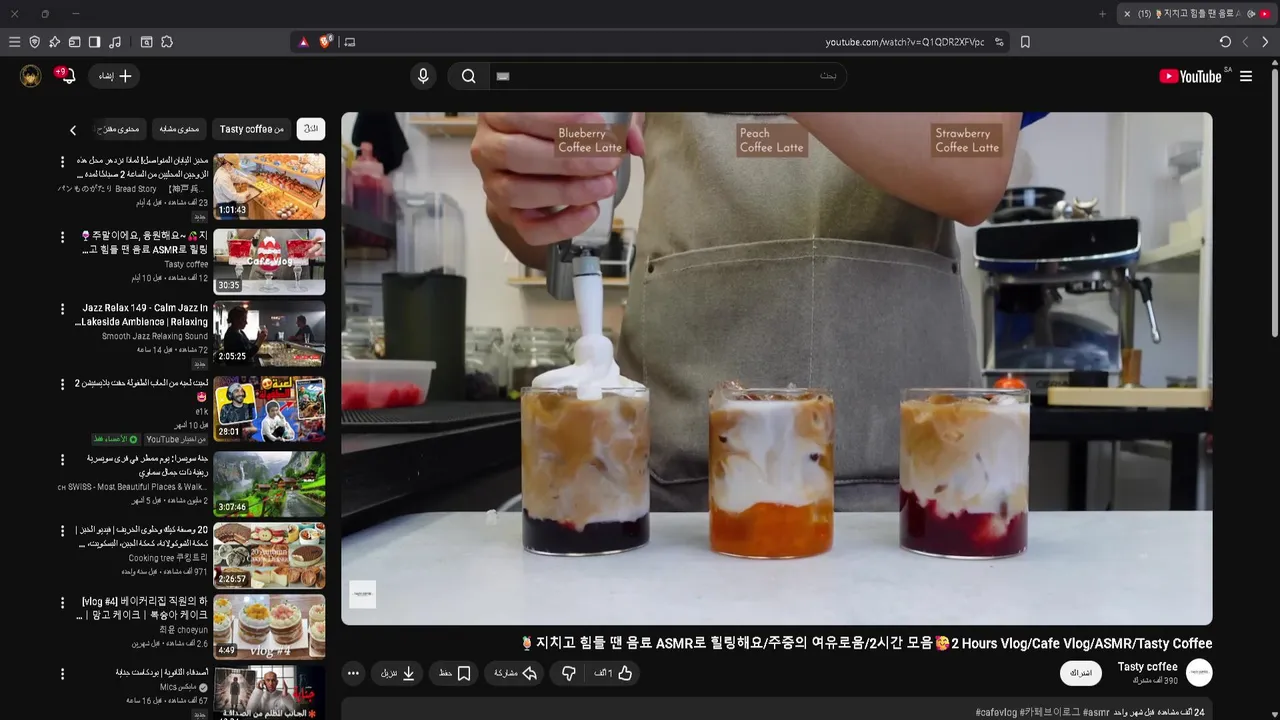The height and width of the screenshot is (720, 1280).
Task: Open the Brave Wallet icon
Action: [74, 42]
